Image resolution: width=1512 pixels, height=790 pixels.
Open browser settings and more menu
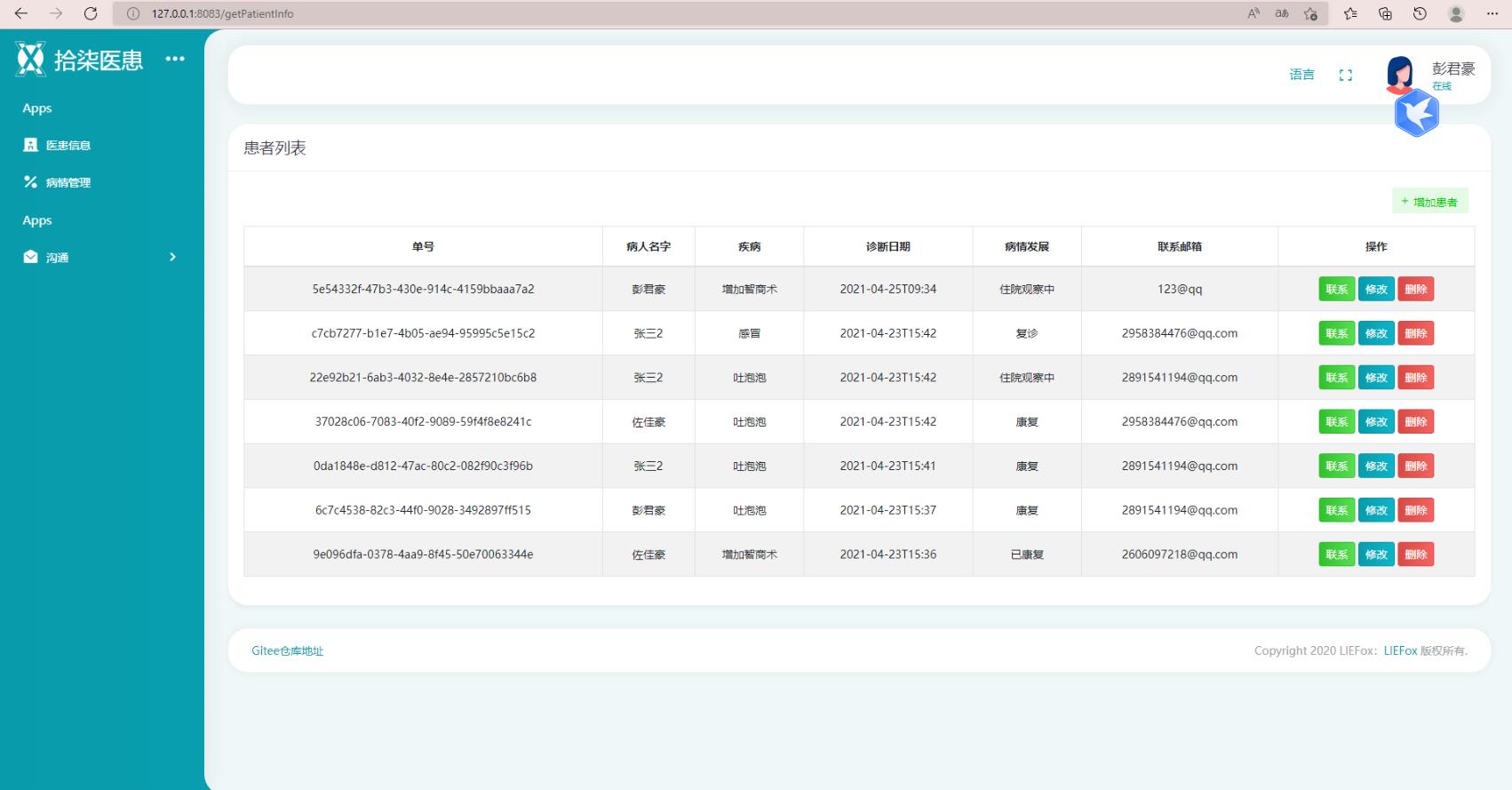(1492, 13)
